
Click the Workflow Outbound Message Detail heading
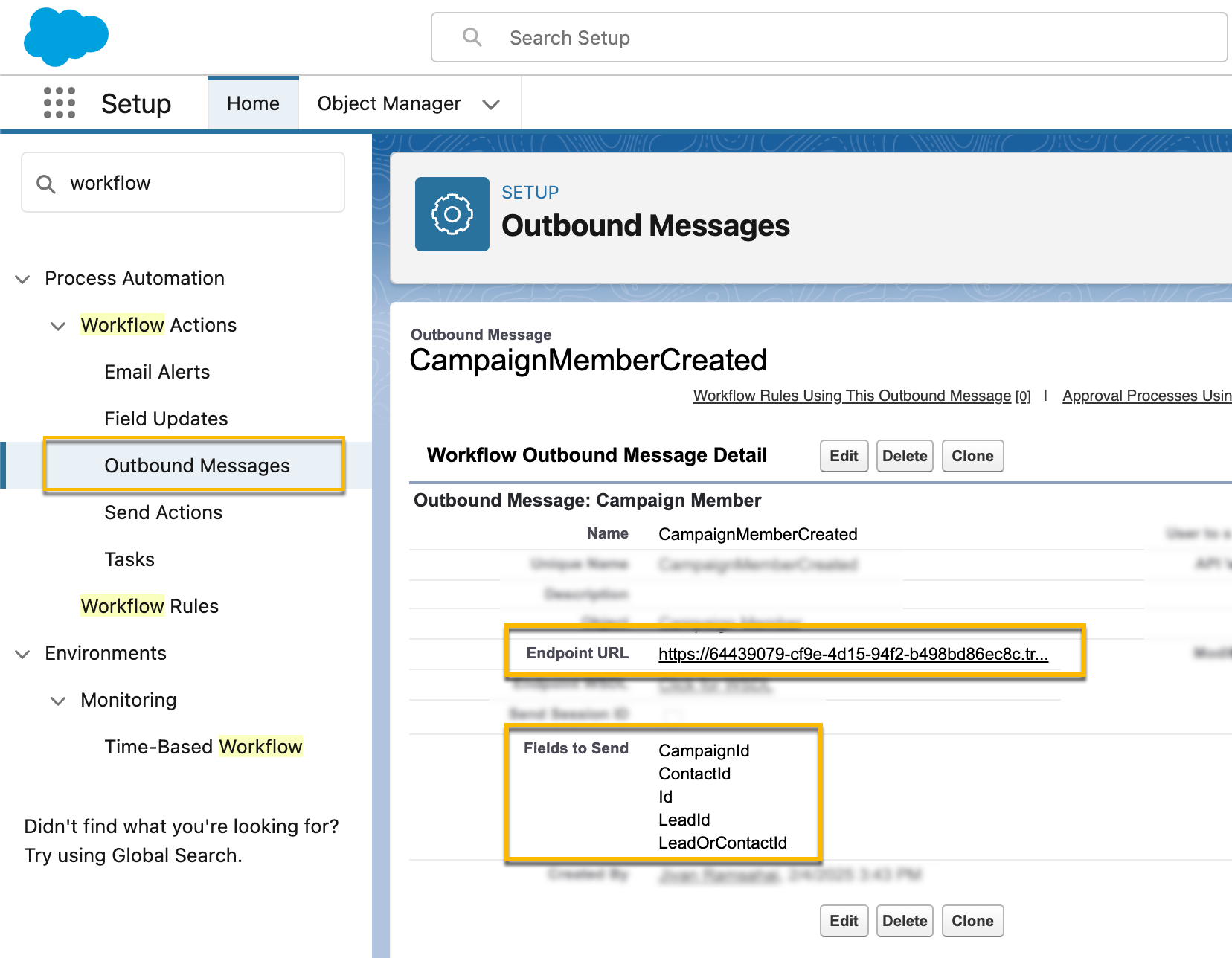(597, 455)
